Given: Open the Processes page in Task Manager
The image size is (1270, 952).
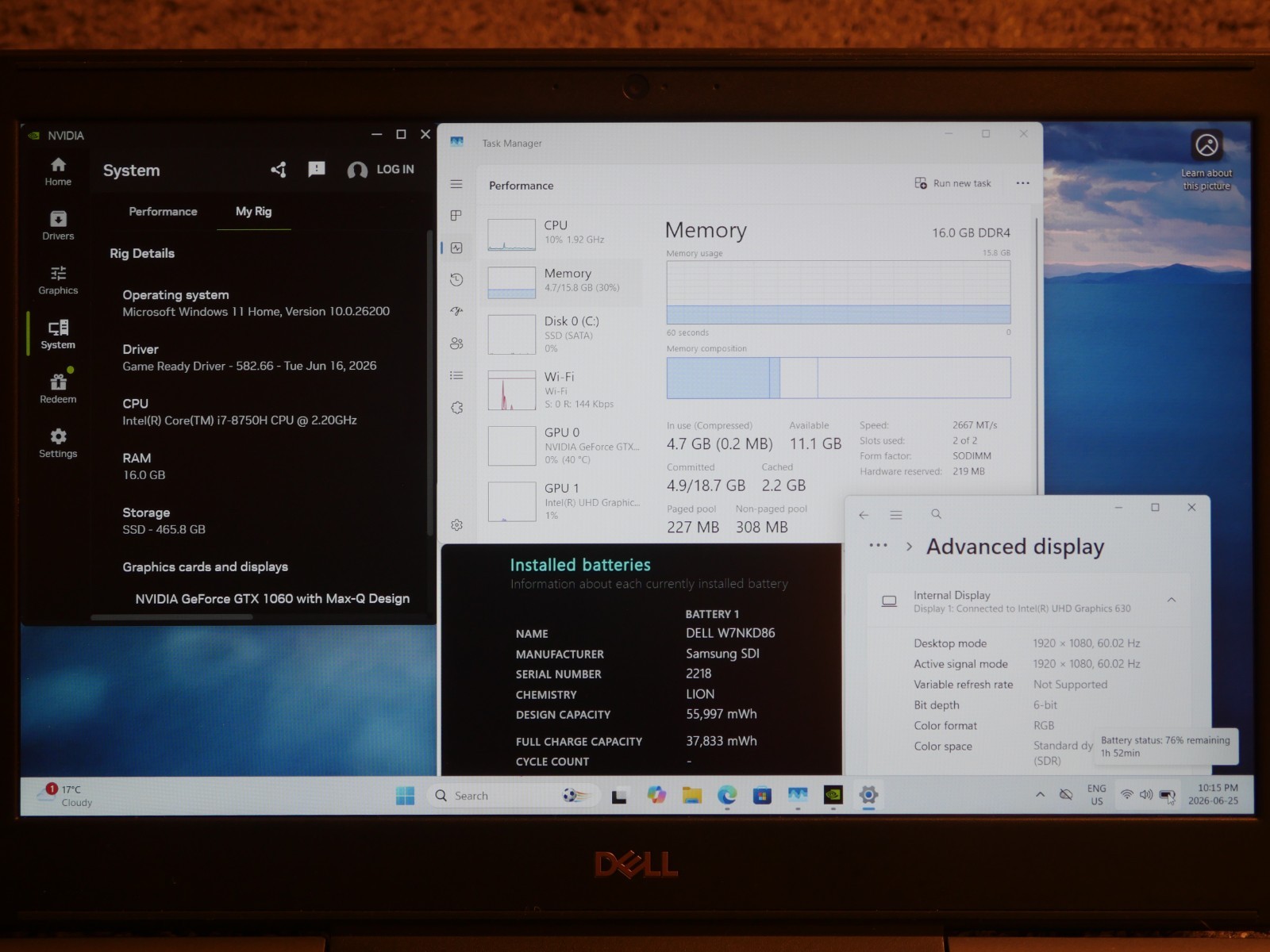Looking at the screenshot, I should click(456, 216).
